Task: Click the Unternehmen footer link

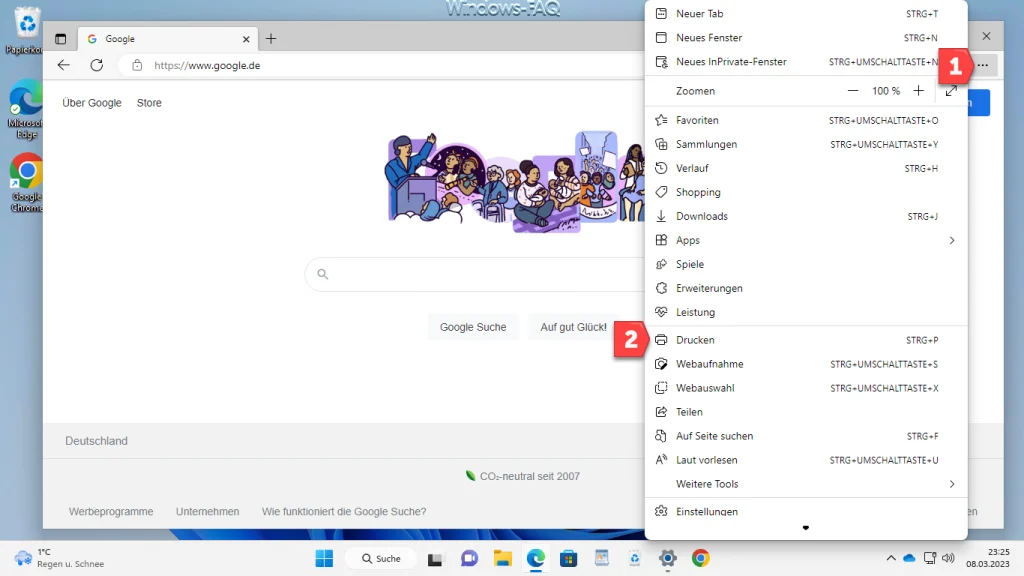Action: pos(208,511)
